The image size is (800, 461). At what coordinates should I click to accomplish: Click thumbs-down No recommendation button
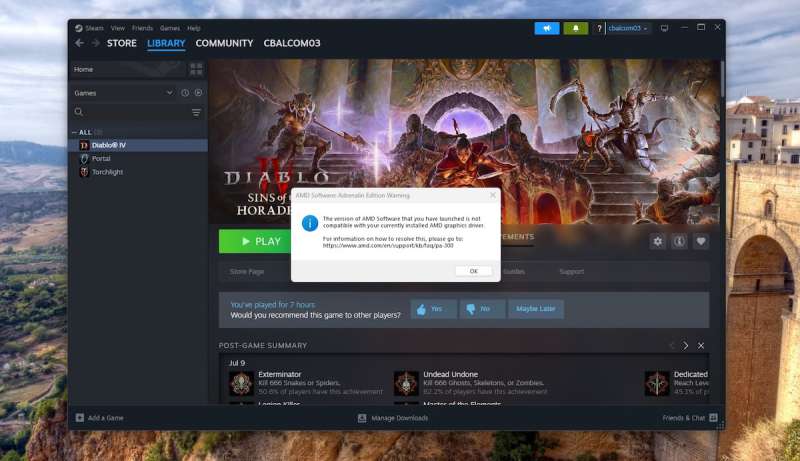pyautogui.click(x=482, y=309)
